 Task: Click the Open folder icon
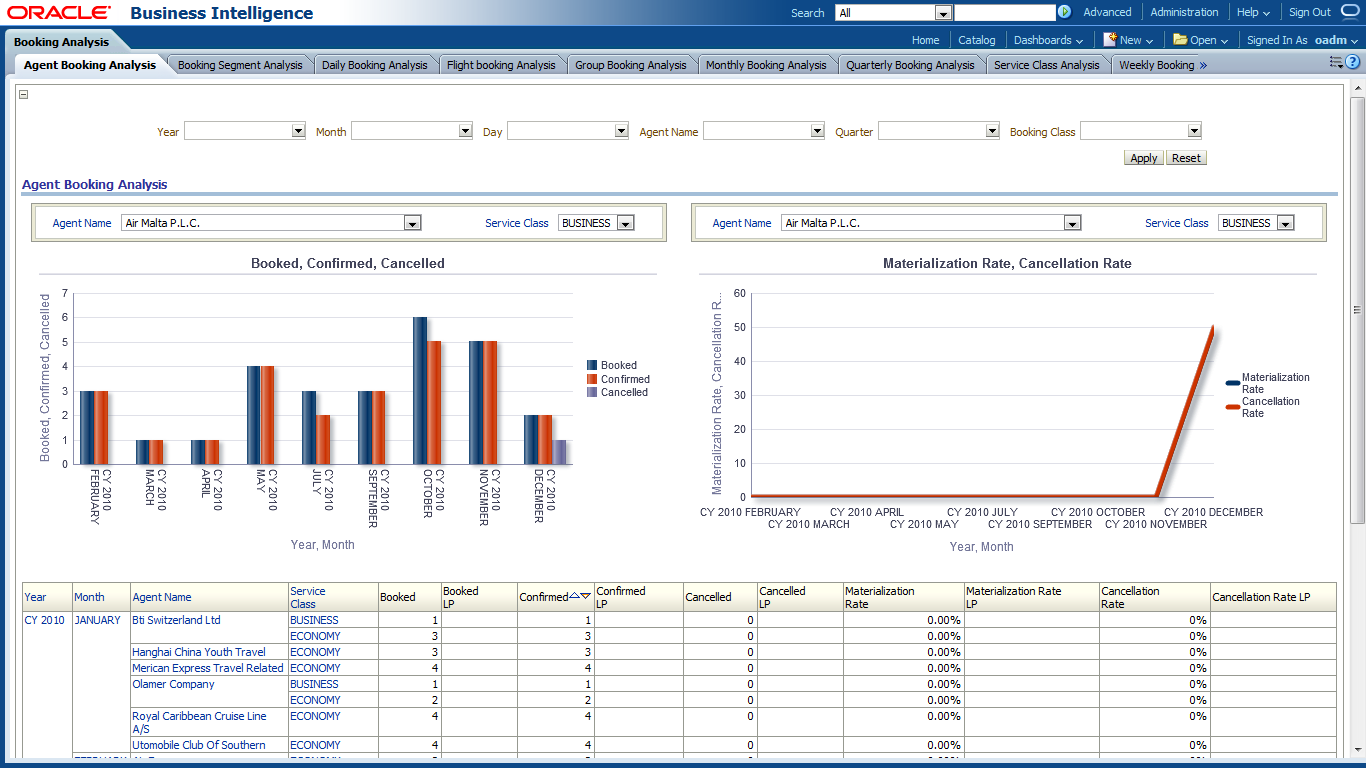[x=1180, y=40]
